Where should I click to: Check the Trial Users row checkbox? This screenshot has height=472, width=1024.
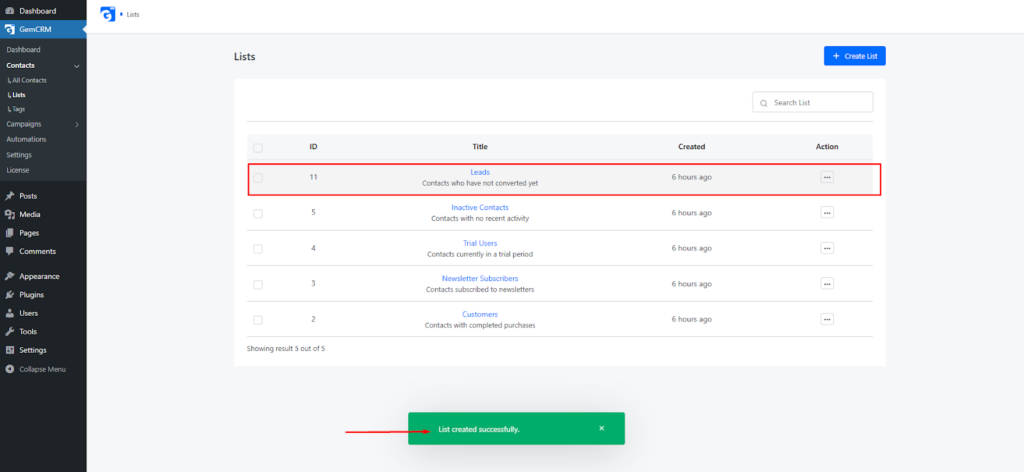[258, 249]
